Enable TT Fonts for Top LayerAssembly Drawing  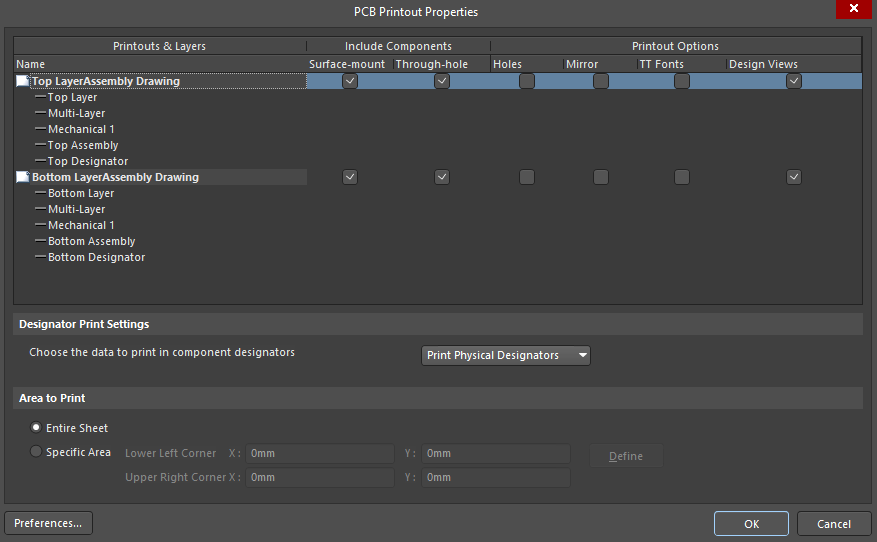(682, 81)
